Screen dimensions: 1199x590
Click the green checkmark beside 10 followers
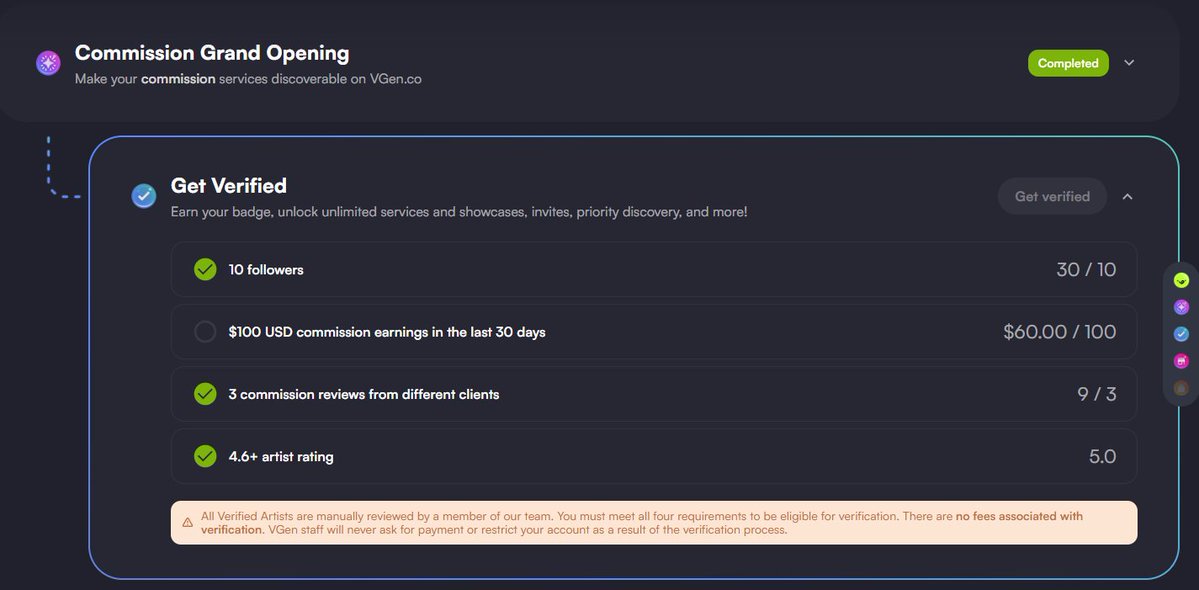coord(205,269)
